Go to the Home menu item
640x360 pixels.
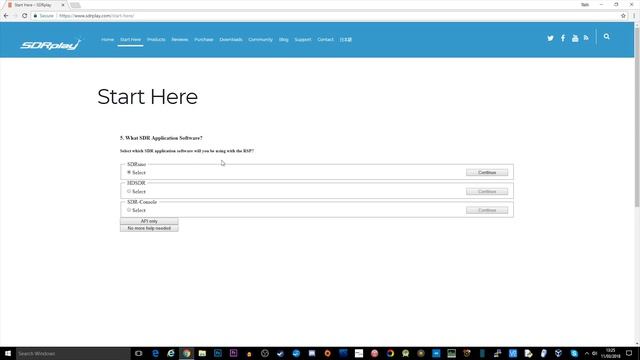107,40
